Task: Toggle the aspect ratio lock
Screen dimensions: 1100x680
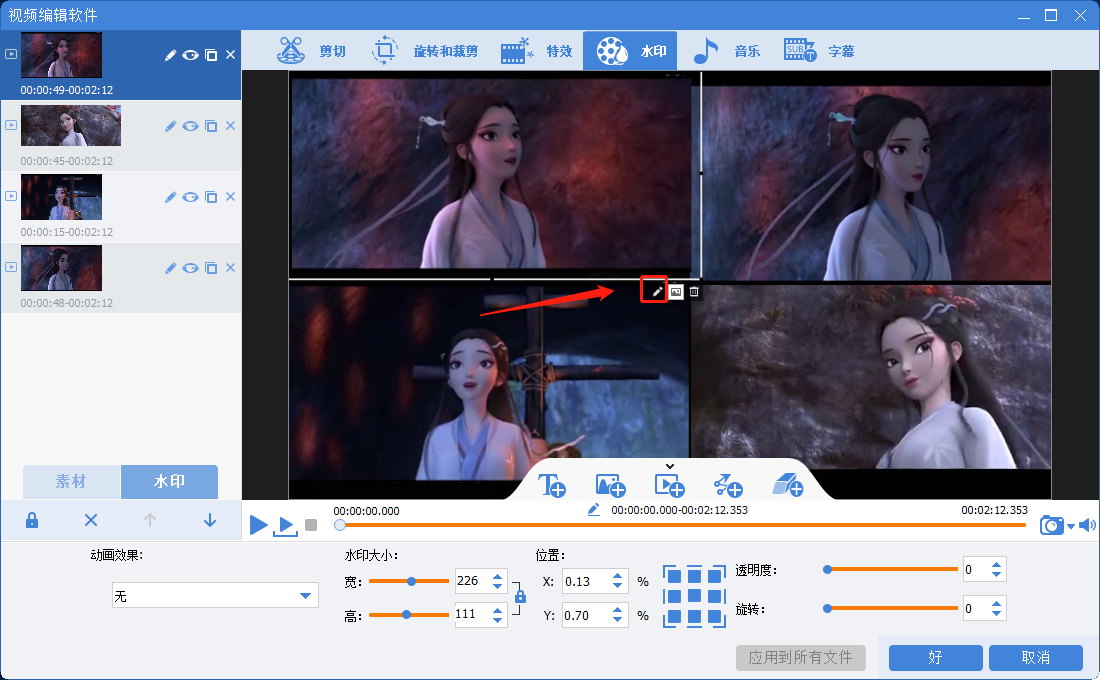Action: point(520,596)
